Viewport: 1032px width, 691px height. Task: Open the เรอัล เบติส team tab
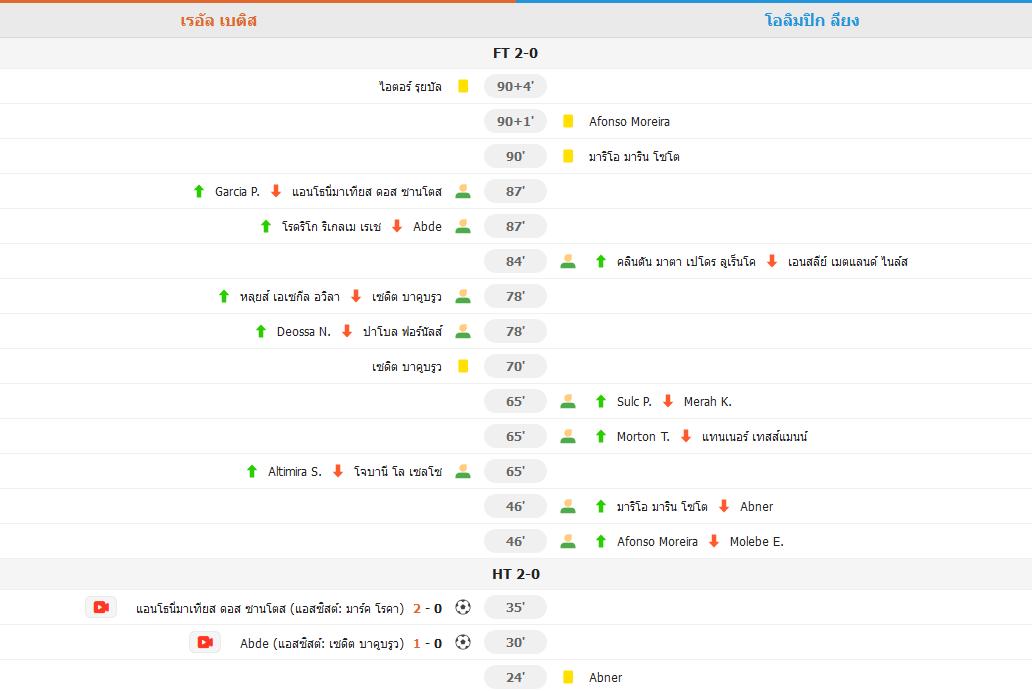click(219, 20)
